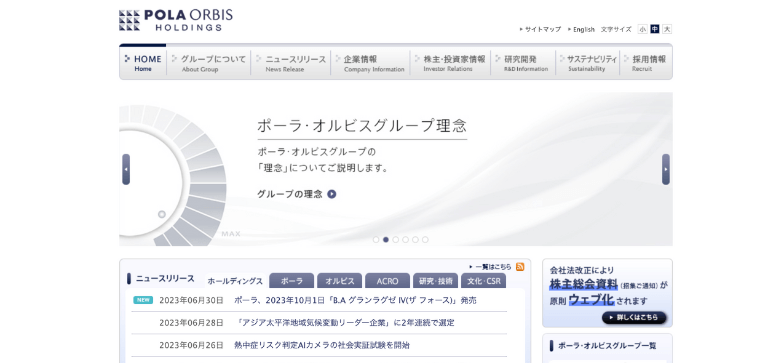Click the 2023年06月30日 news date
The height and width of the screenshot is (363, 768).
pos(191,300)
